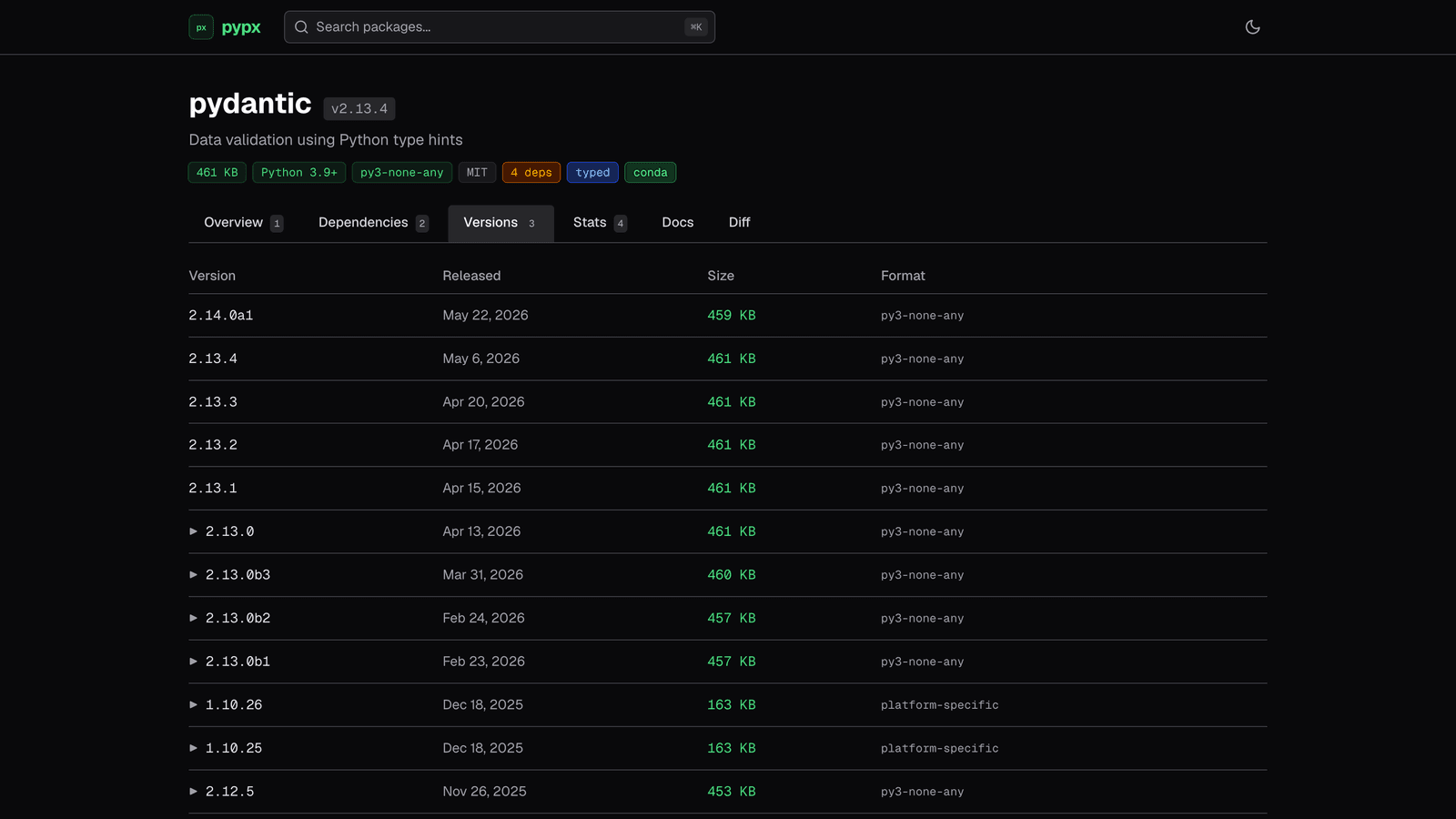Click the search magnifier icon
Screen dimensions: 1456x819
[x=301, y=27]
